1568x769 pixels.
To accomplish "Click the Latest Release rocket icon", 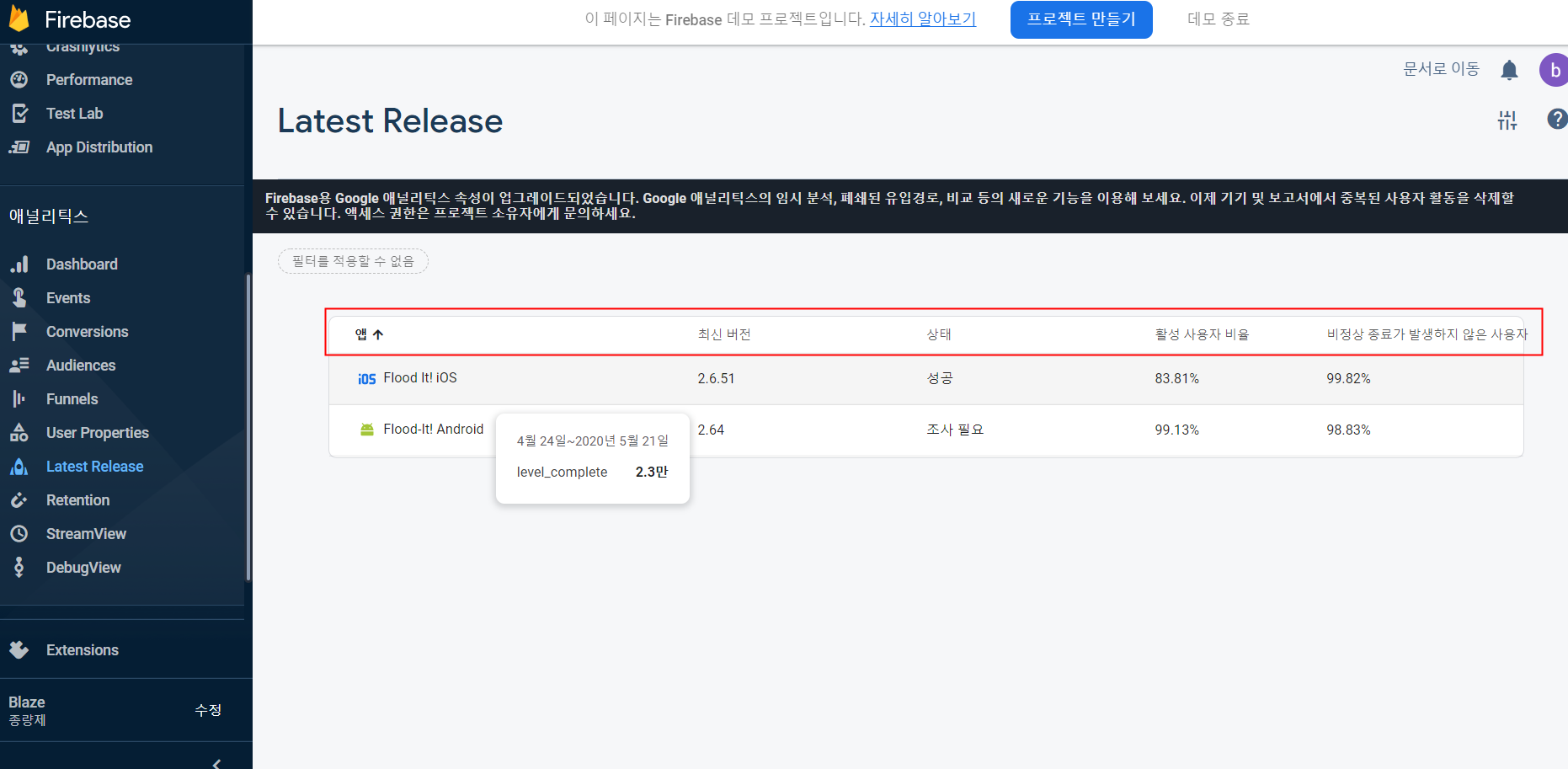I will [19, 467].
